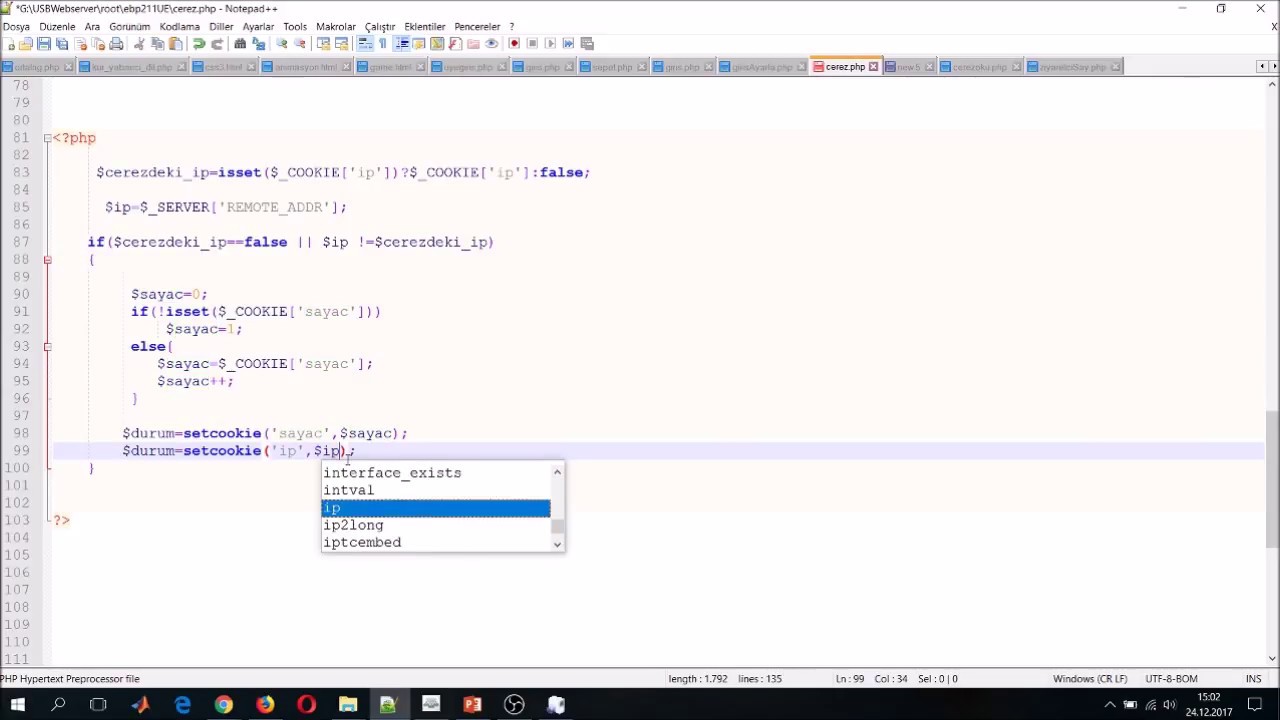Click the Save Recorded Macro icon
1280x720 pixels.
coord(587,44)
